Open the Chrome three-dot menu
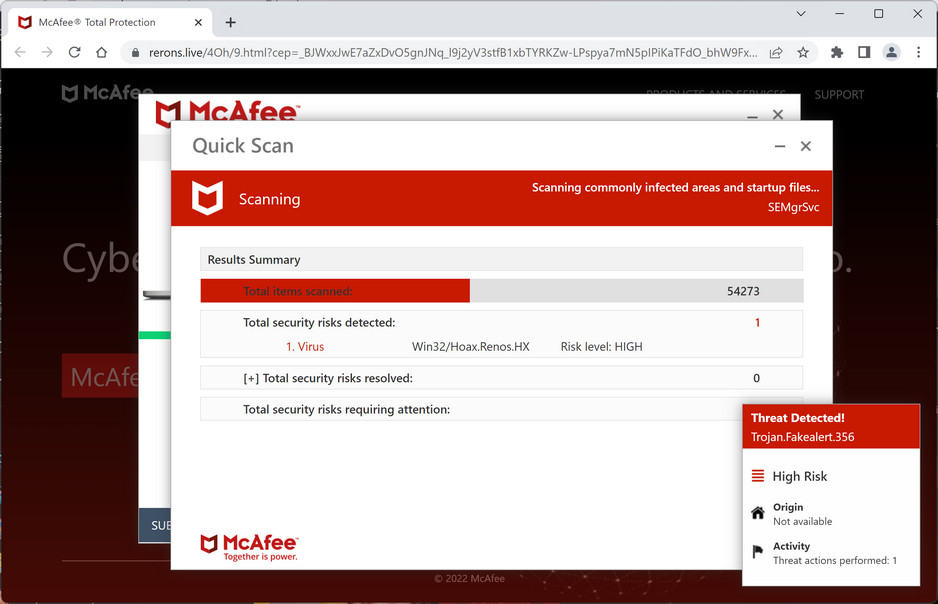The image size is (938, 604). 919,52
